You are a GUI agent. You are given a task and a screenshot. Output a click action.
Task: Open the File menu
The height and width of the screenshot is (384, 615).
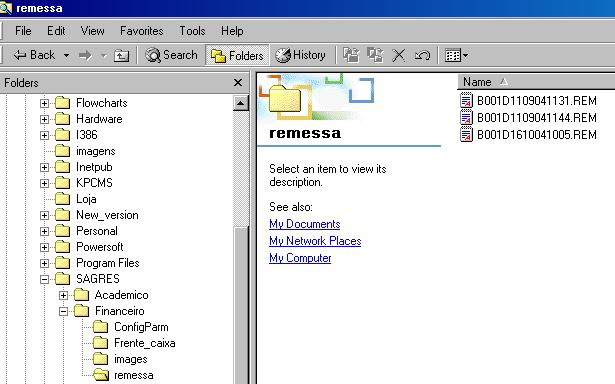pos(23,31)
